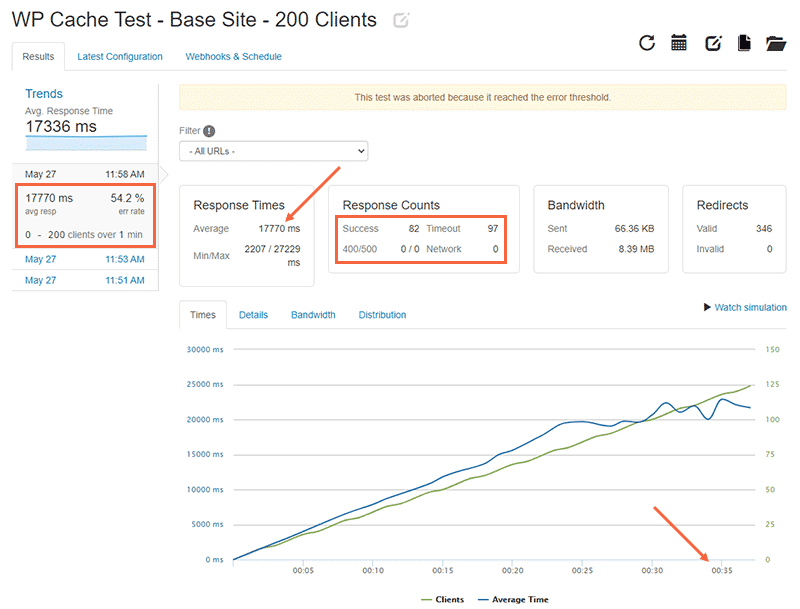Click the refresh/re-run test icon

pyautogui.click(x=647, y=42)
